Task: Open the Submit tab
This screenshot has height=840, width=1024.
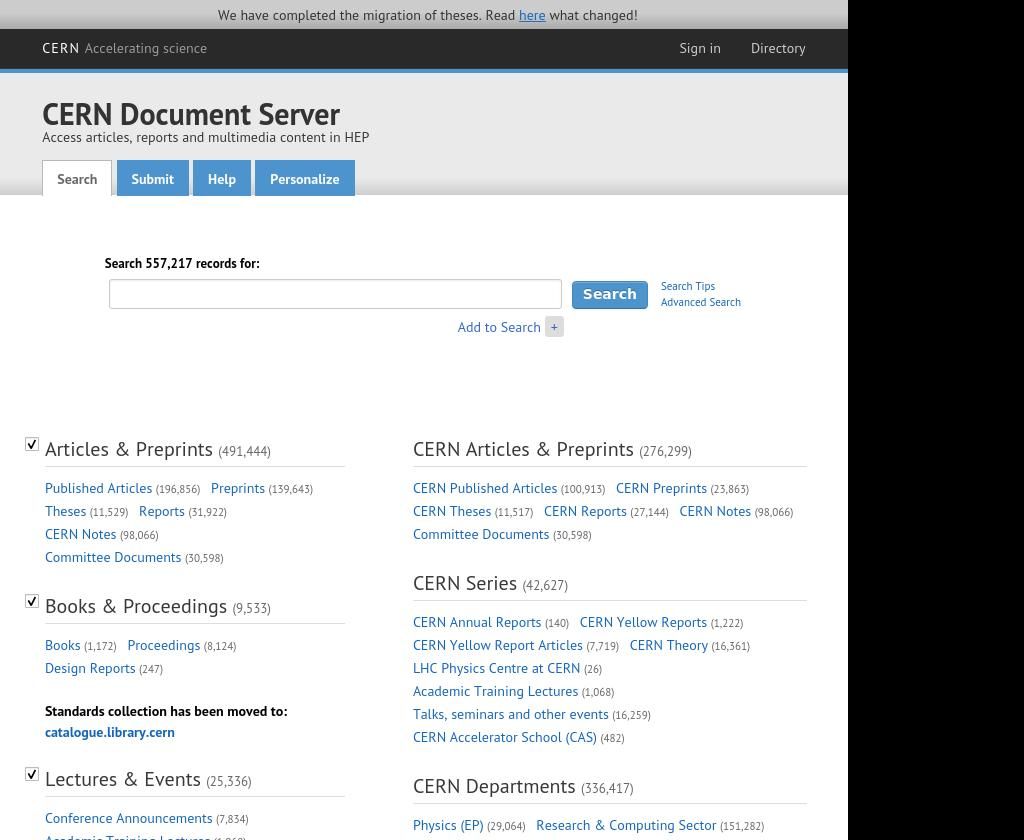Action: coord(153,178)
